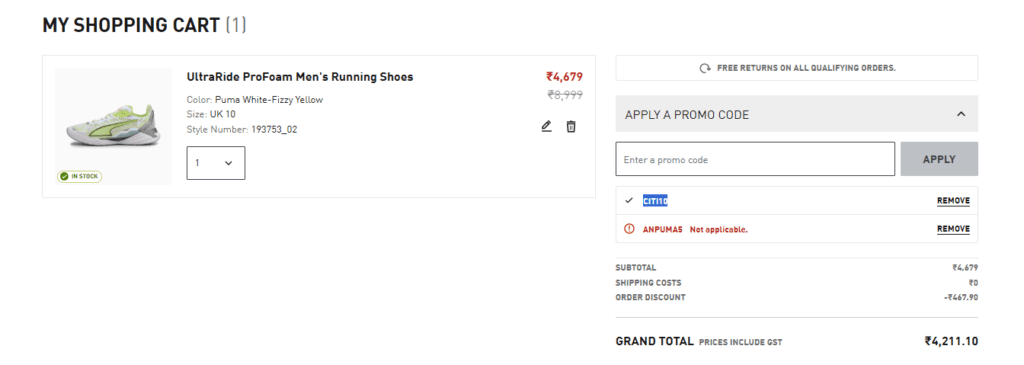1024x365 pixels.
Task: Click the red warning icon beside ANPUMA5
Action: pos(629,229)
